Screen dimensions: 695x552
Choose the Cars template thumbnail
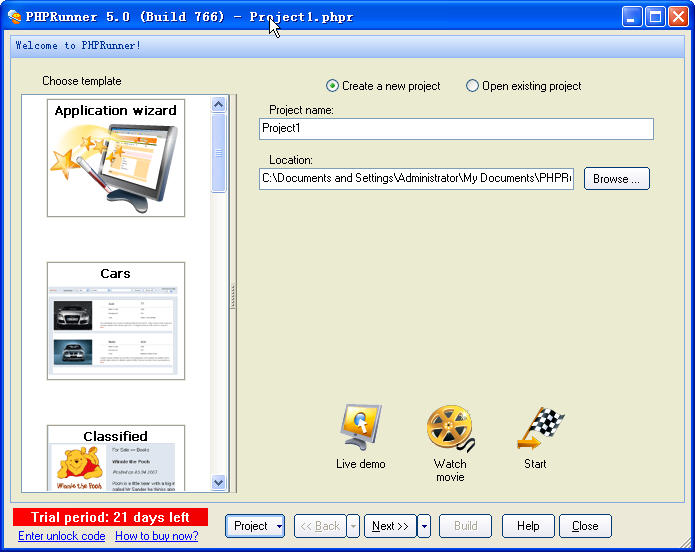116,321
